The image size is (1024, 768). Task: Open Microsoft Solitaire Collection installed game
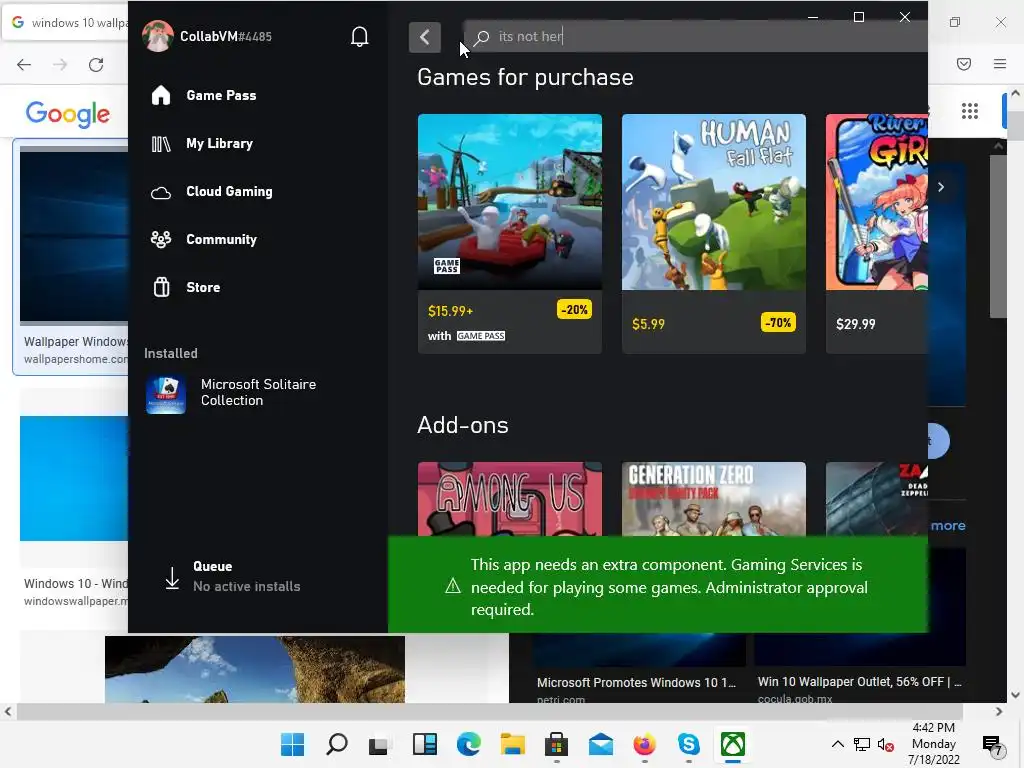pyautogui.click(x=258, y=392)
